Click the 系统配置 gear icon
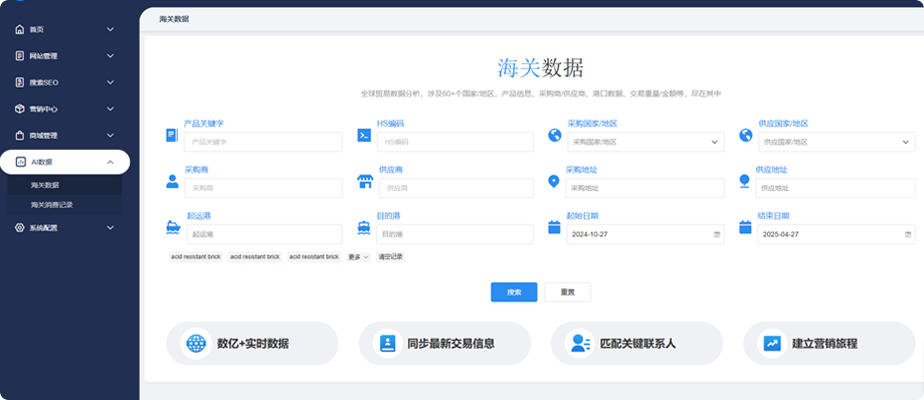 click(19, 228)
